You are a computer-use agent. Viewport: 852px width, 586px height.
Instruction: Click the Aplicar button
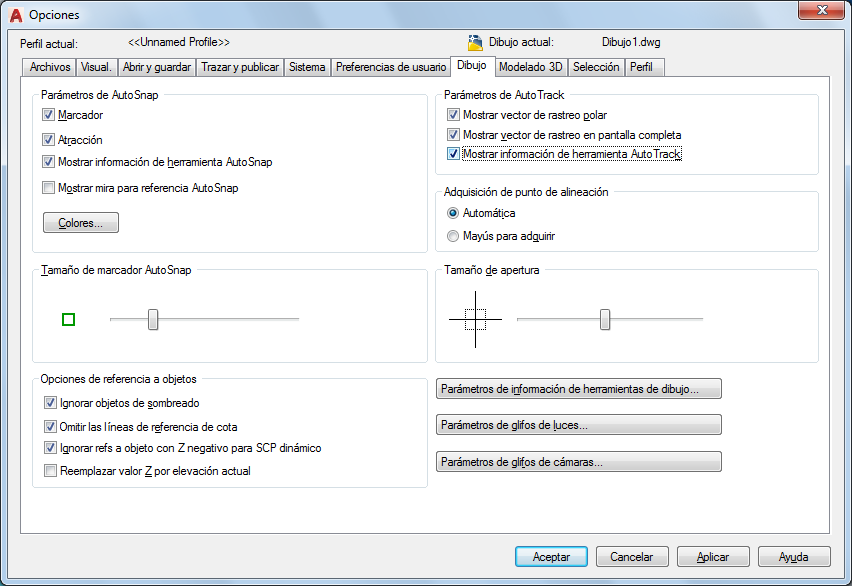pyautogui.click(x=713, y=557)
